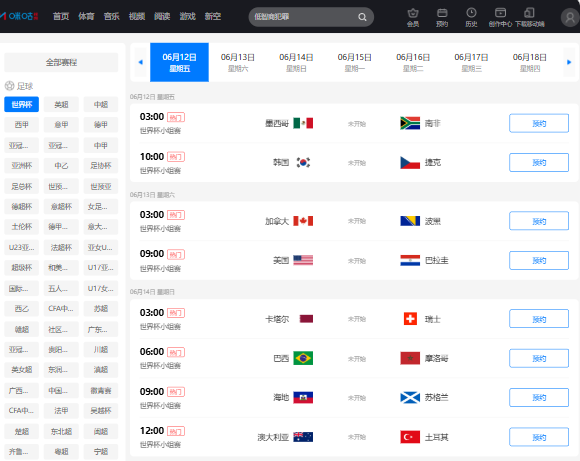The image size is (580, 461).
Task: Click the Paraguay flag icon
Action: 410,260
